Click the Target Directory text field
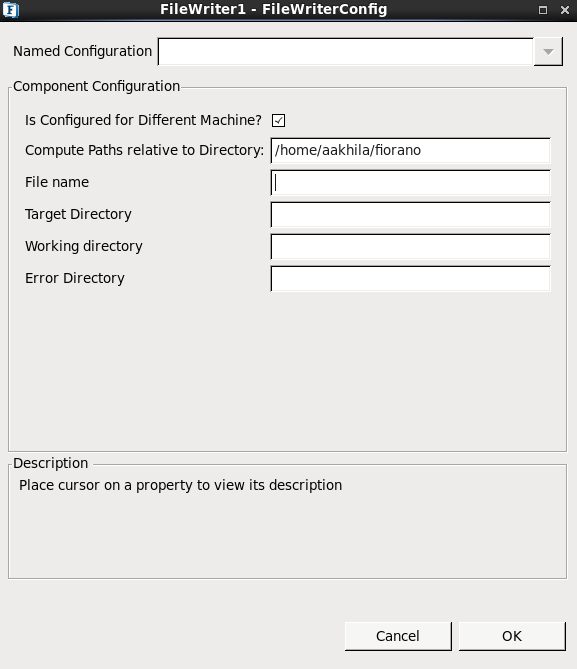This screenshot has width=577, height=669. click(411, 215)
